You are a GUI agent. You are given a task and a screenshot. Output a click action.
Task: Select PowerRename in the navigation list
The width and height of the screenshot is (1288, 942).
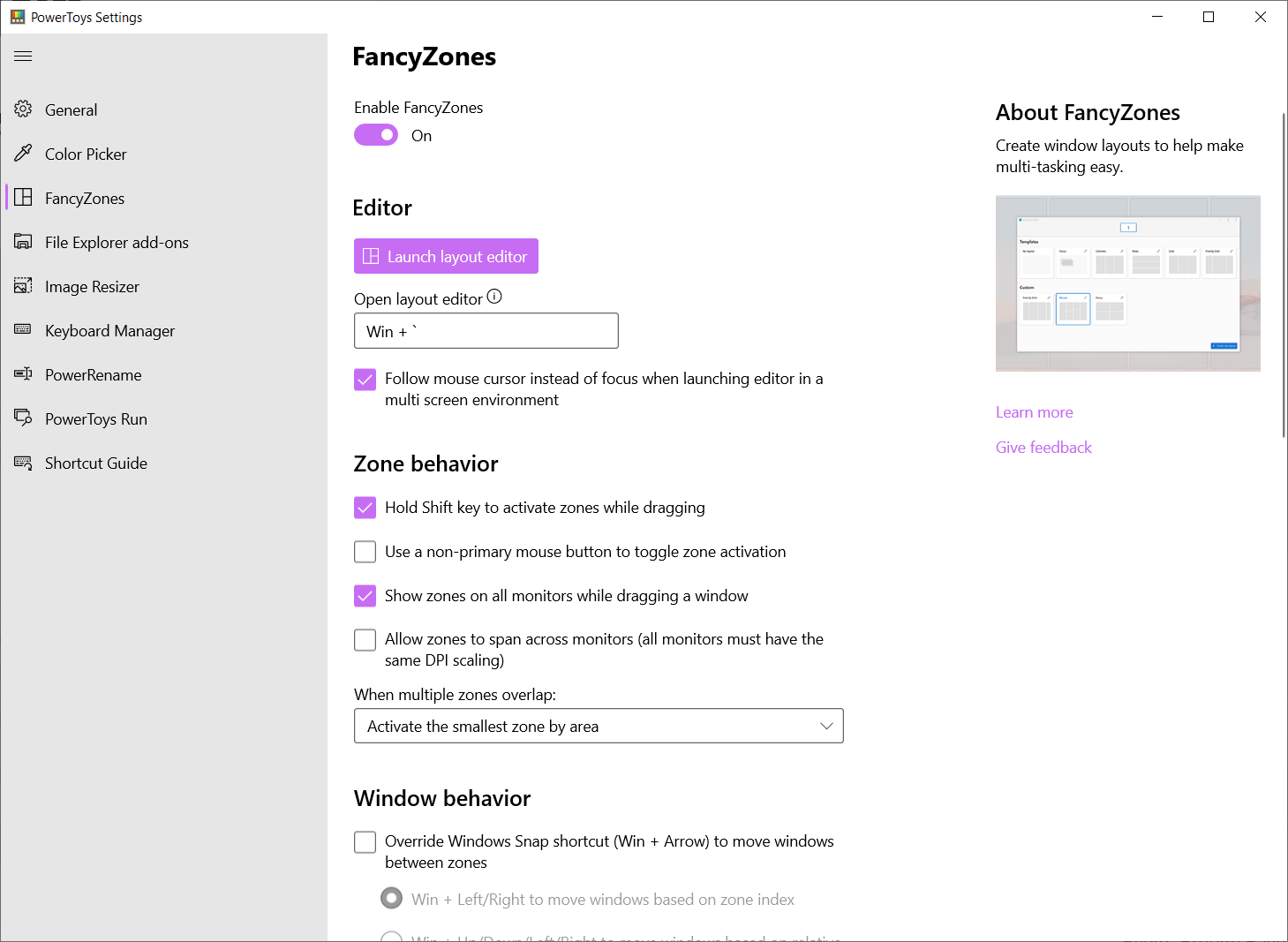click(x=93, y=374)
